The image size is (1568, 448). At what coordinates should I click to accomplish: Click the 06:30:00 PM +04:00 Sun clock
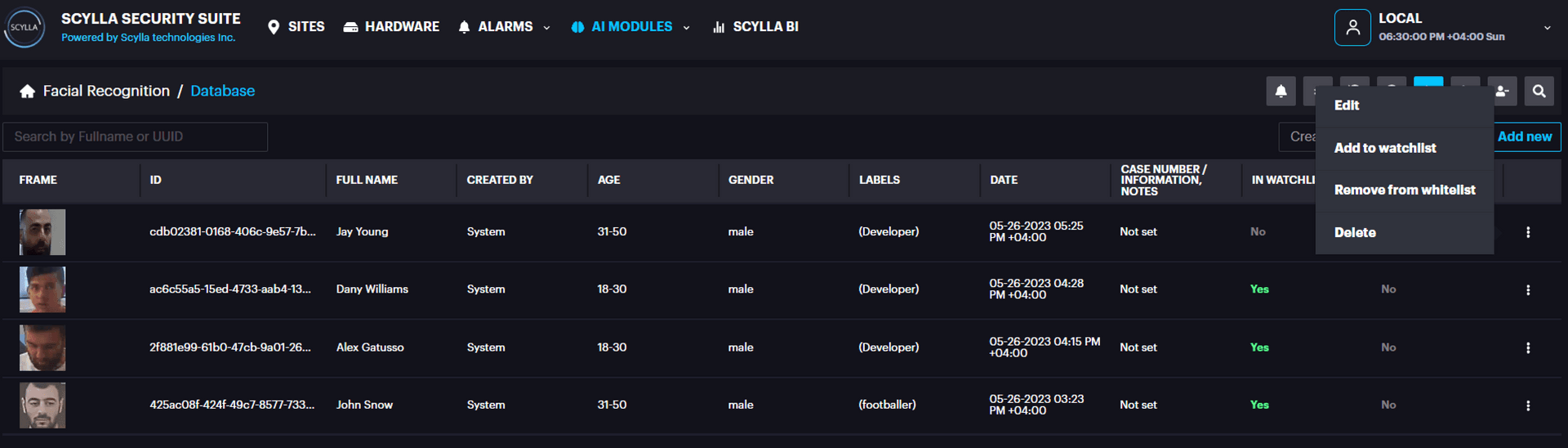tap(1441, 37)
